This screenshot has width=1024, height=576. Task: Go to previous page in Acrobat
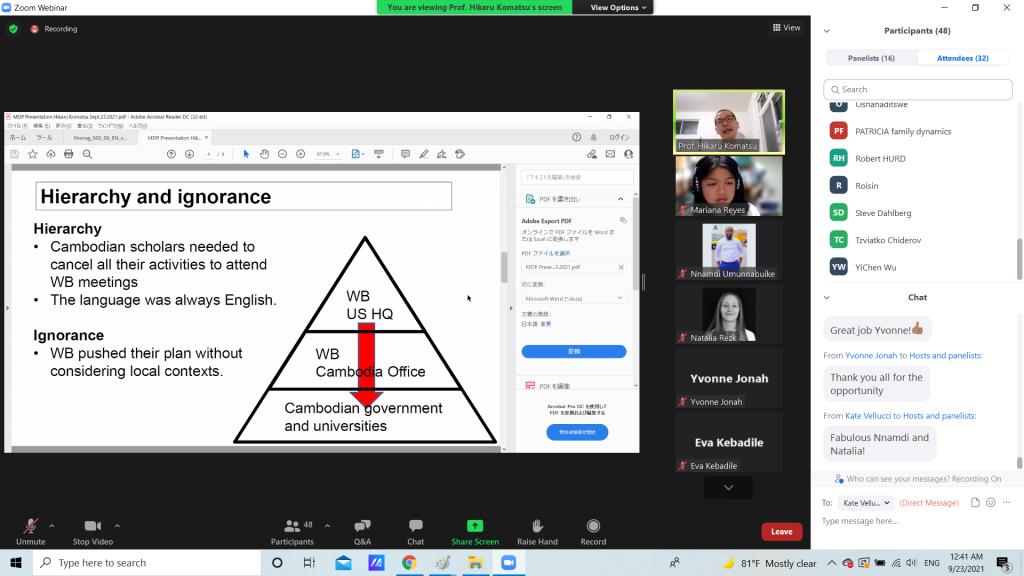tap(171, 154)
